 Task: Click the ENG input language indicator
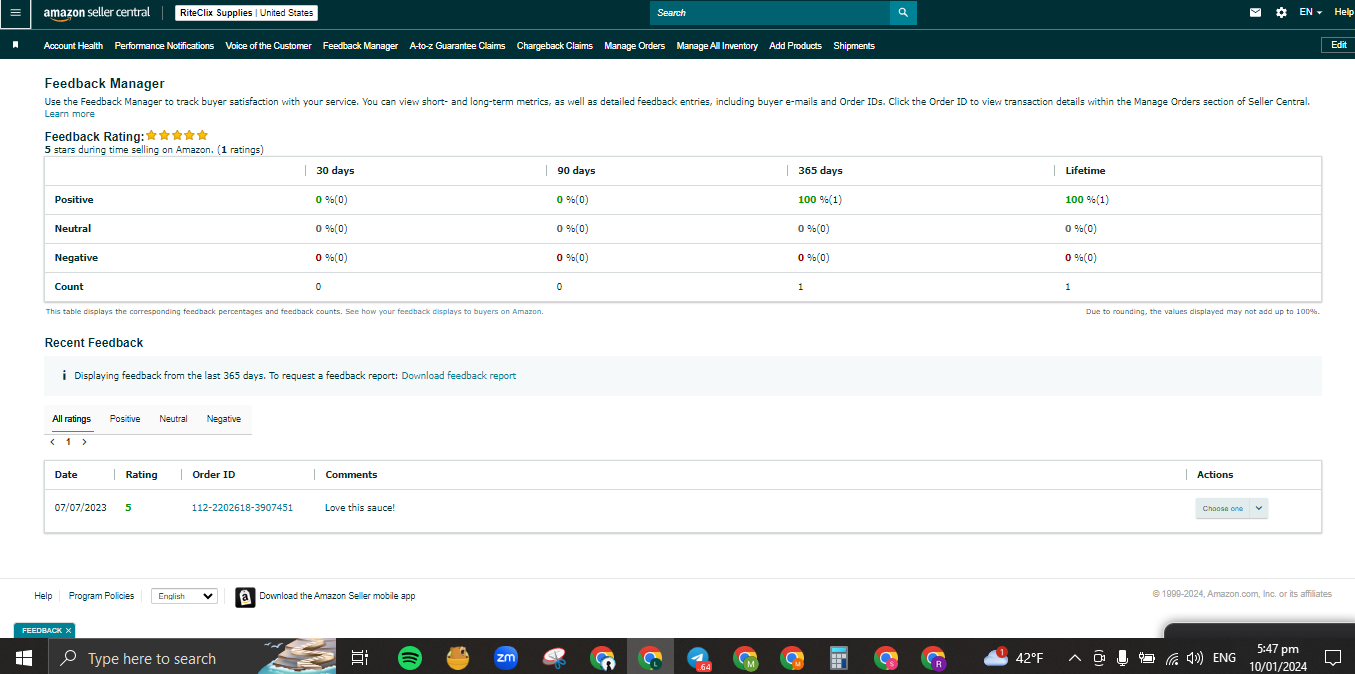[1224, 658]
